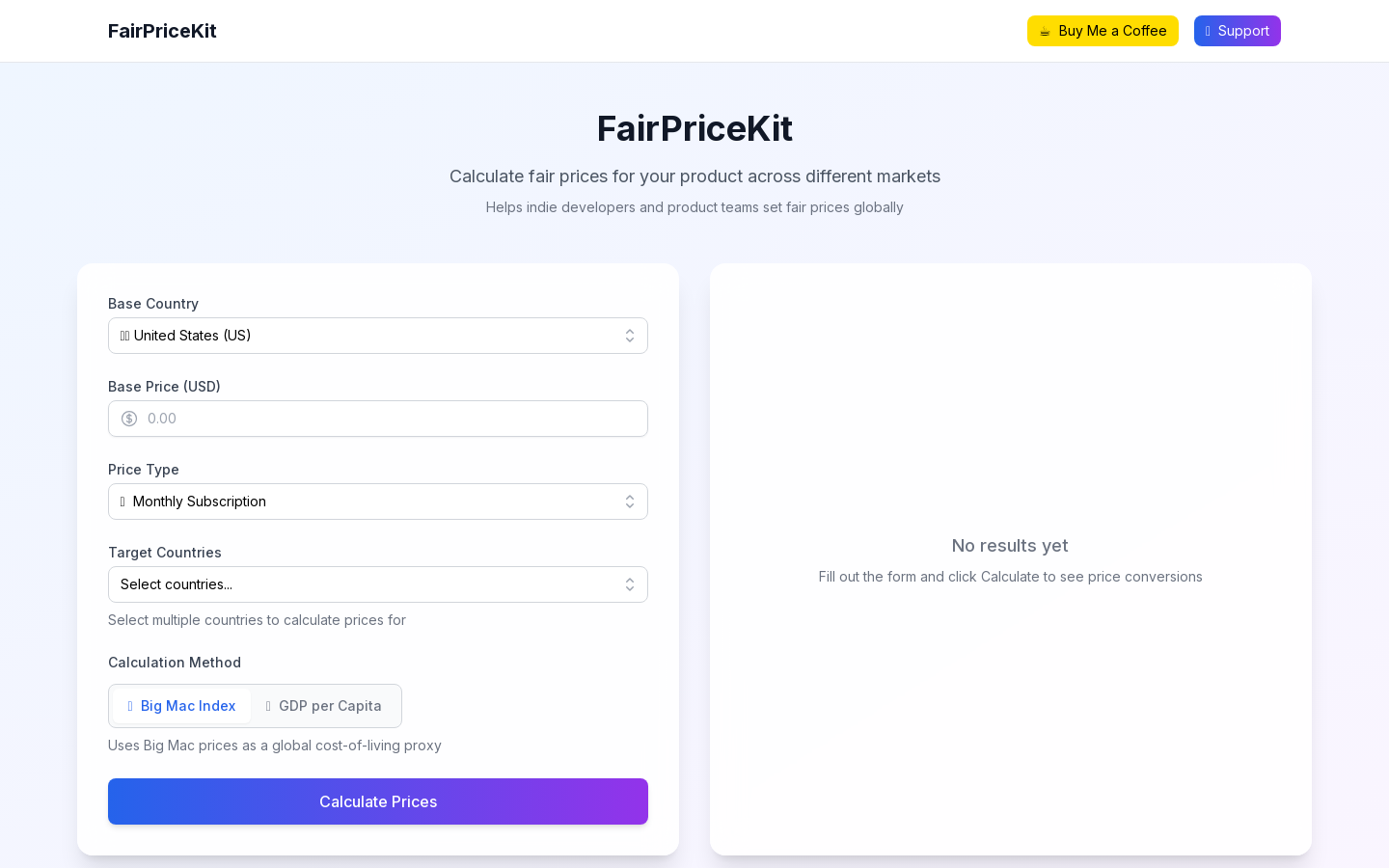Click the FairPriceKit logo in the header
The image size is (1389, 868).
coord(162,31)
